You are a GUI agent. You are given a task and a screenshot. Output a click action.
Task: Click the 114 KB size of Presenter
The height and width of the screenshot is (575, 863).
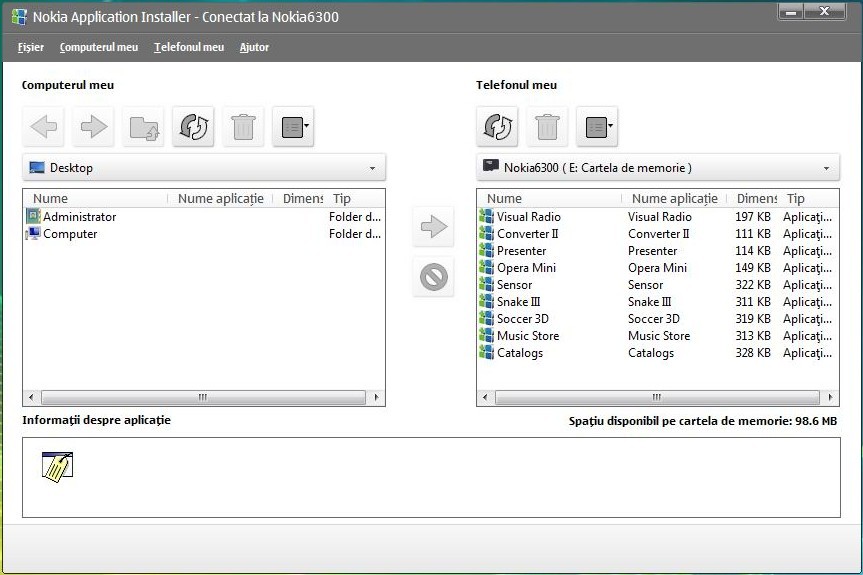point(753,251)
